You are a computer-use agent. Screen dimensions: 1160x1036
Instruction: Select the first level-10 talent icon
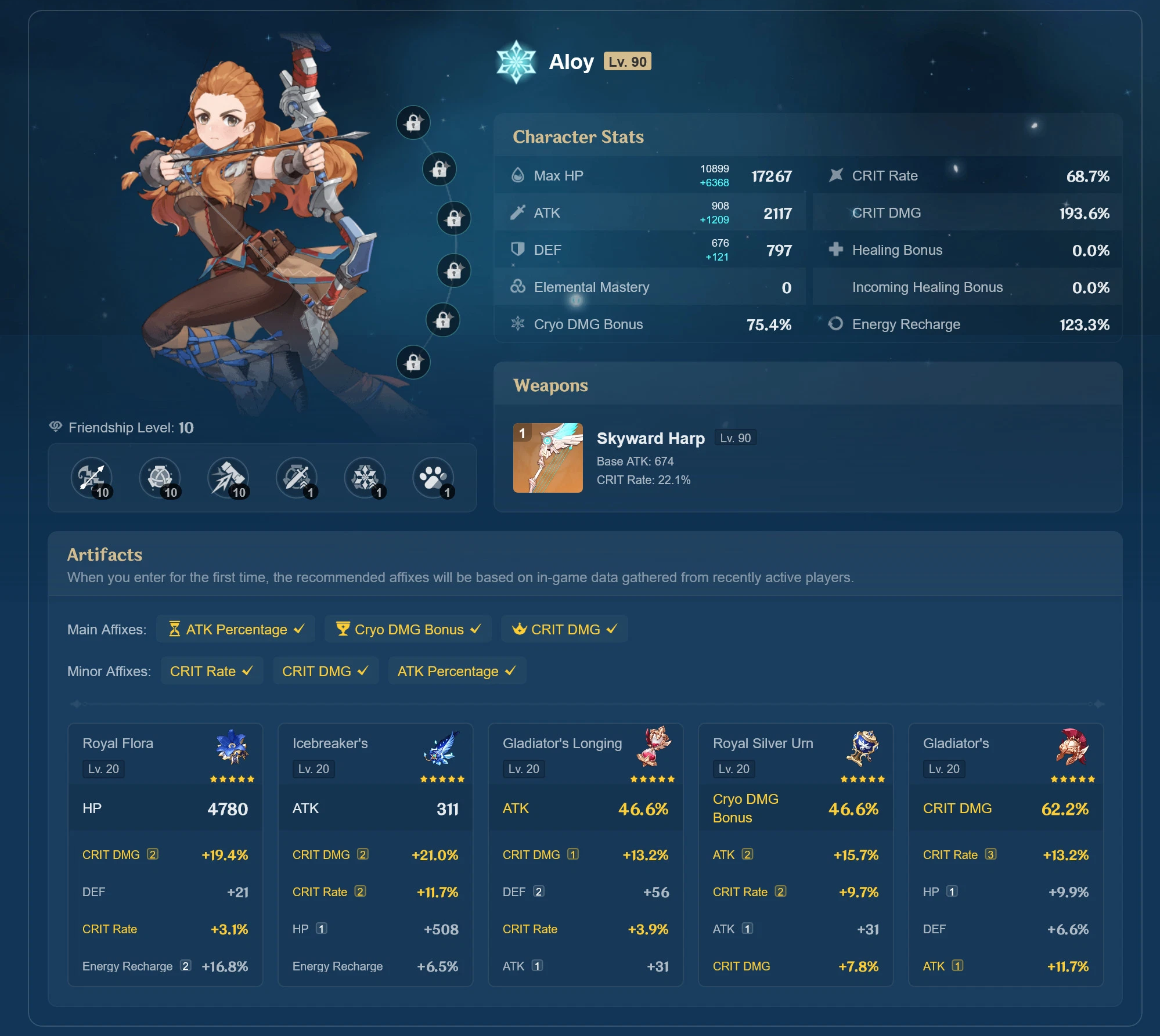coord(92,478)
